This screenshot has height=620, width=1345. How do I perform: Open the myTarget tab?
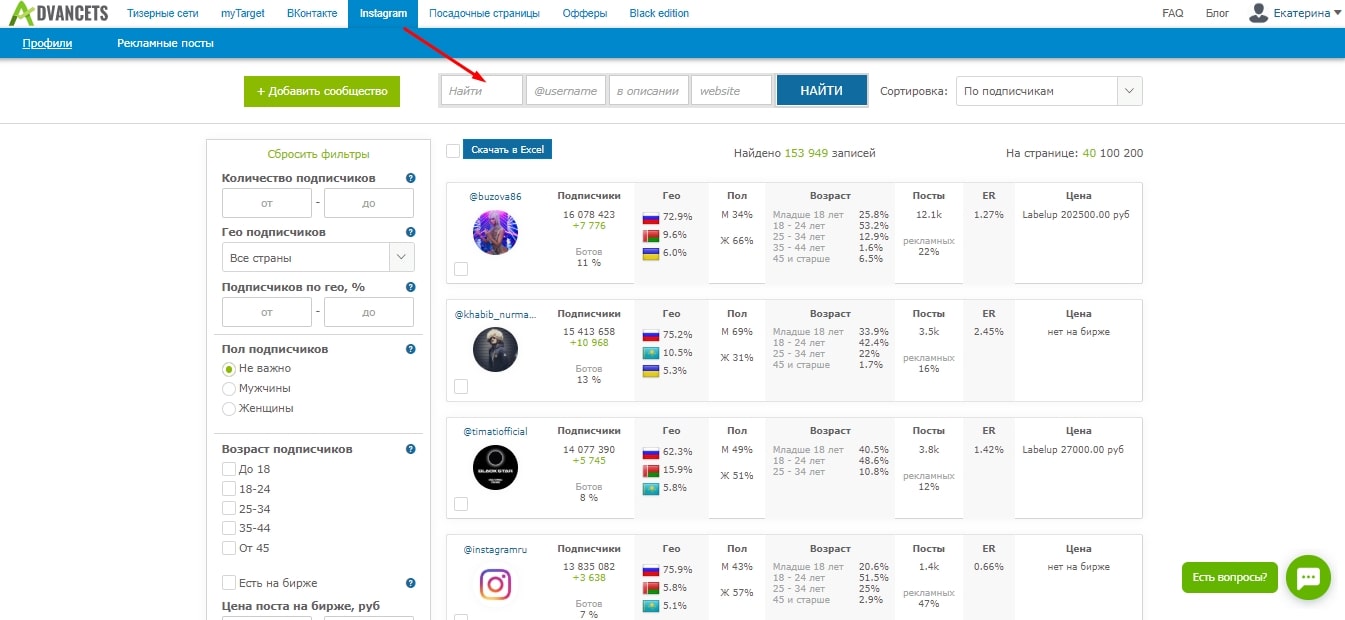[x=243, y=13]
